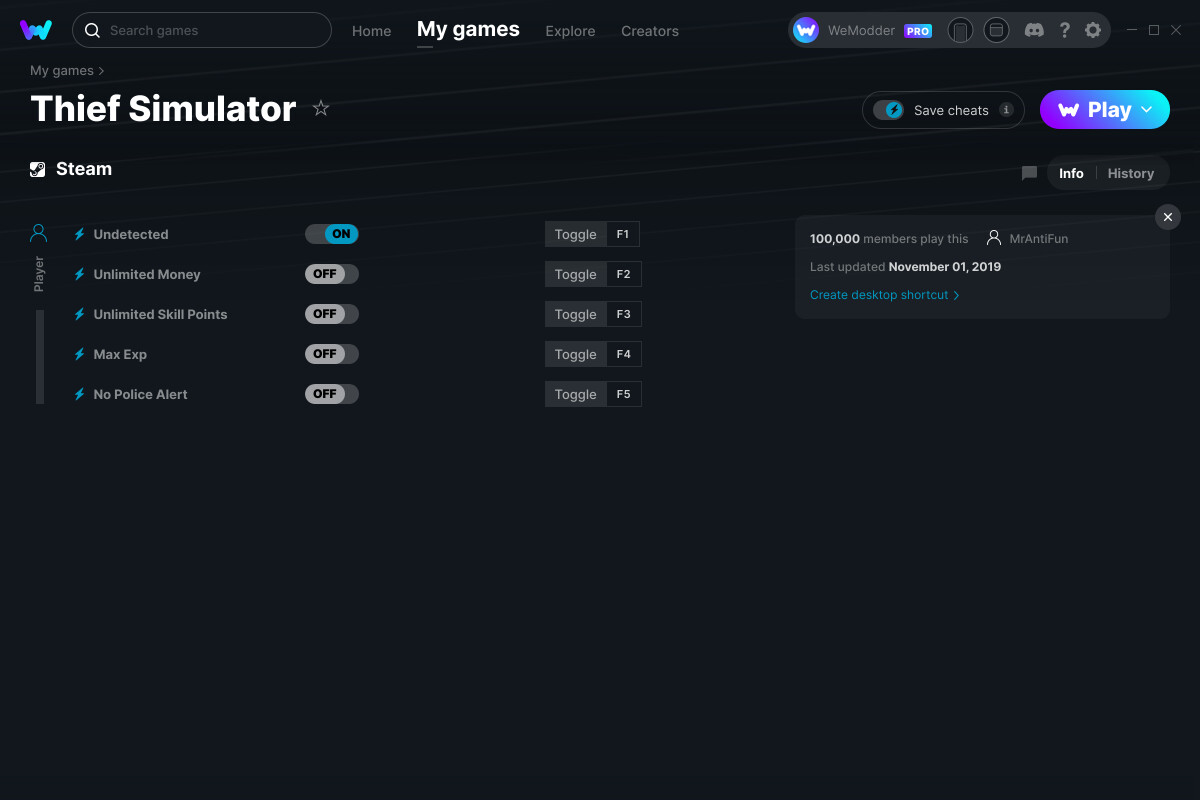Maximize the WeMod window

point(1154,30)
